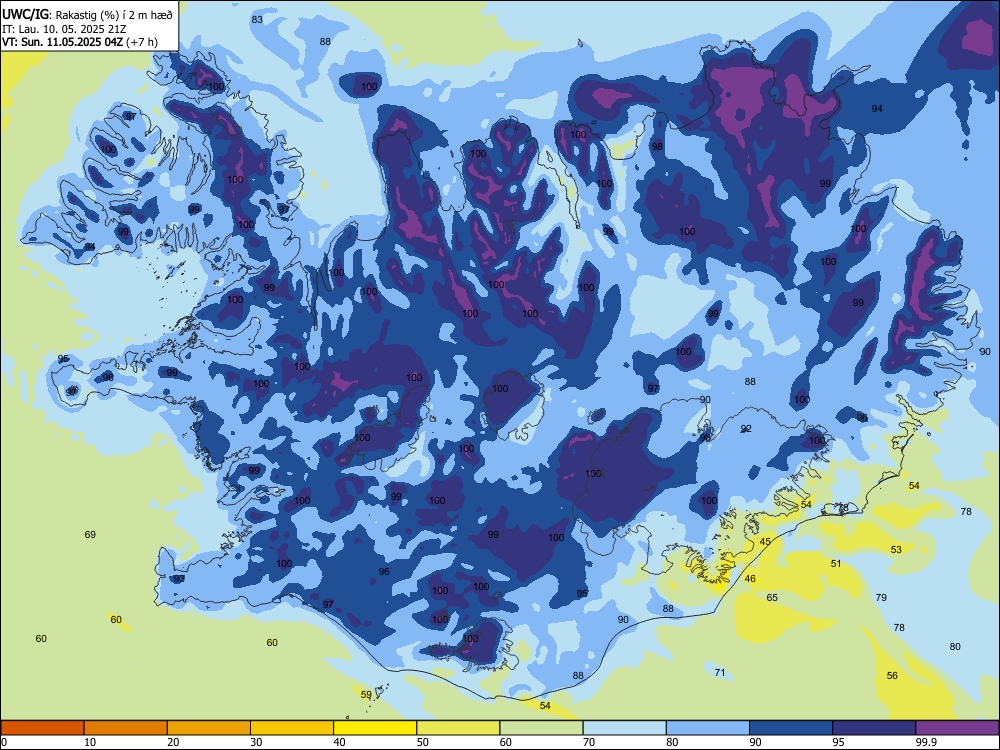
Task: Click the legend tick label '40'
Action: click(339, 742)
